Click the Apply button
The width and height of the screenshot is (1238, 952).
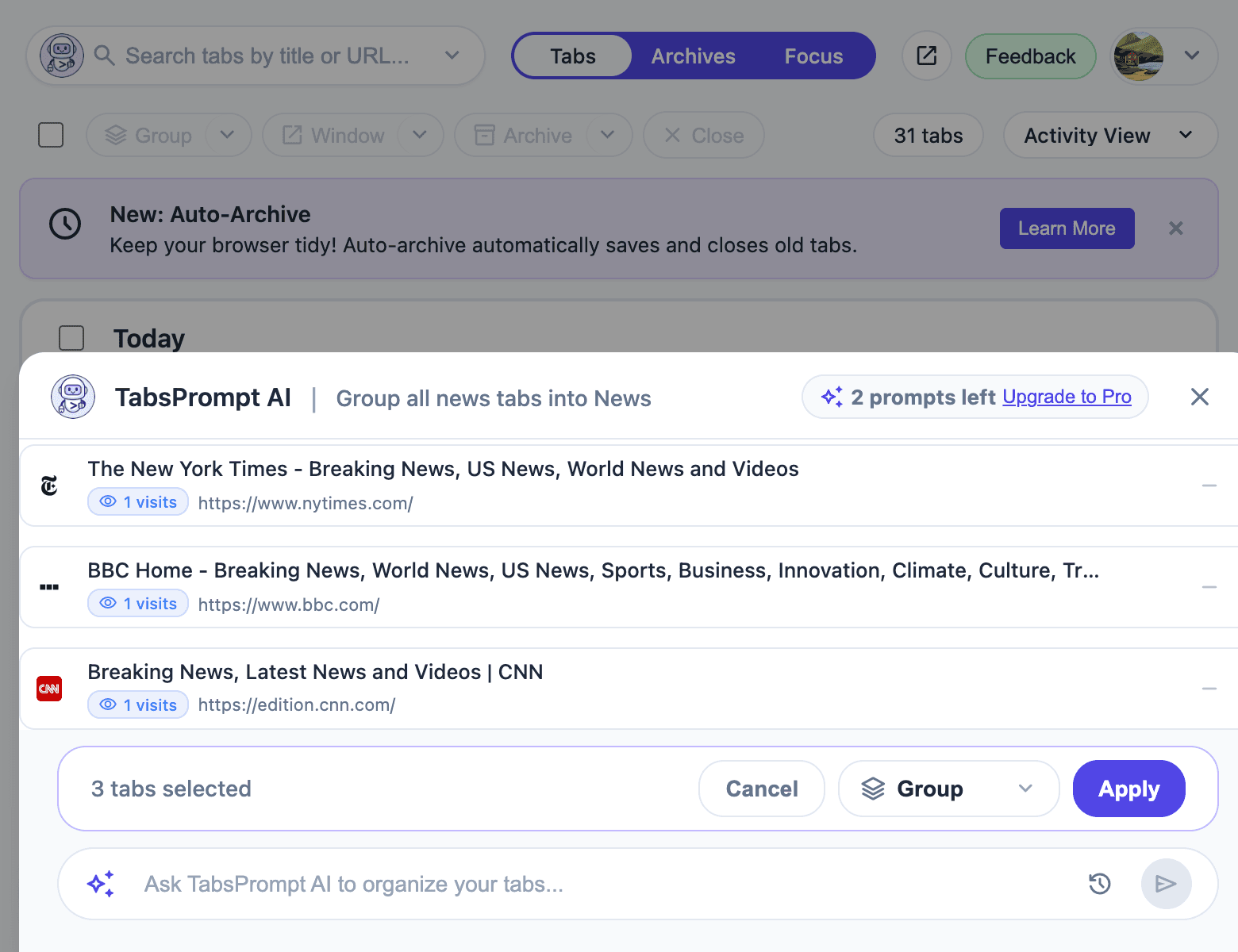[x=1128, y=789]
